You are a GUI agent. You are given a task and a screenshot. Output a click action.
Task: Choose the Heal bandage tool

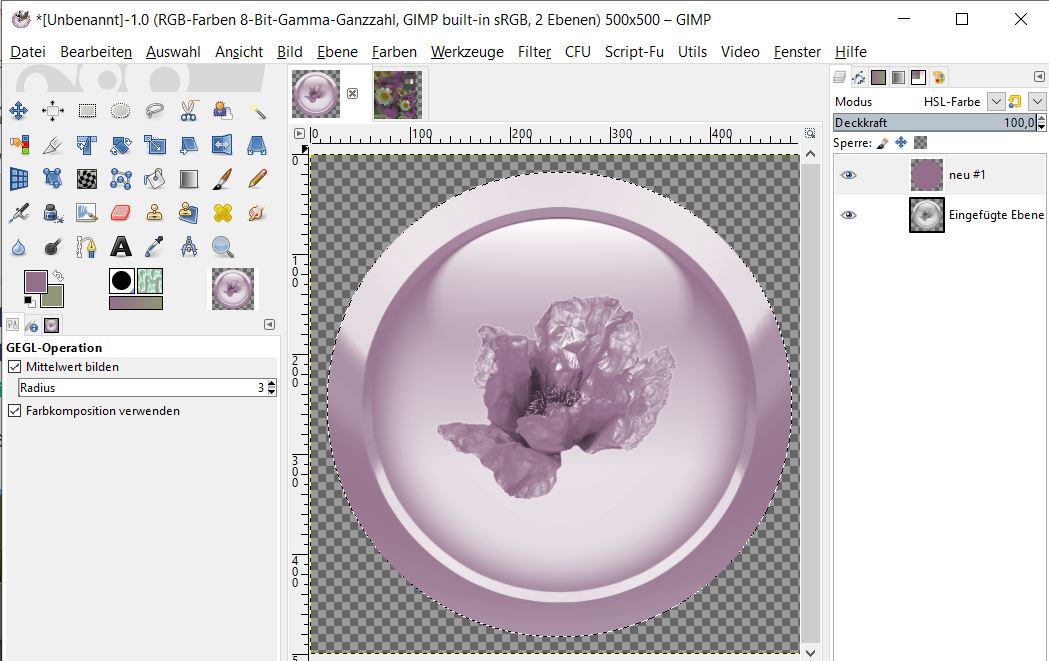coord(222,212)
